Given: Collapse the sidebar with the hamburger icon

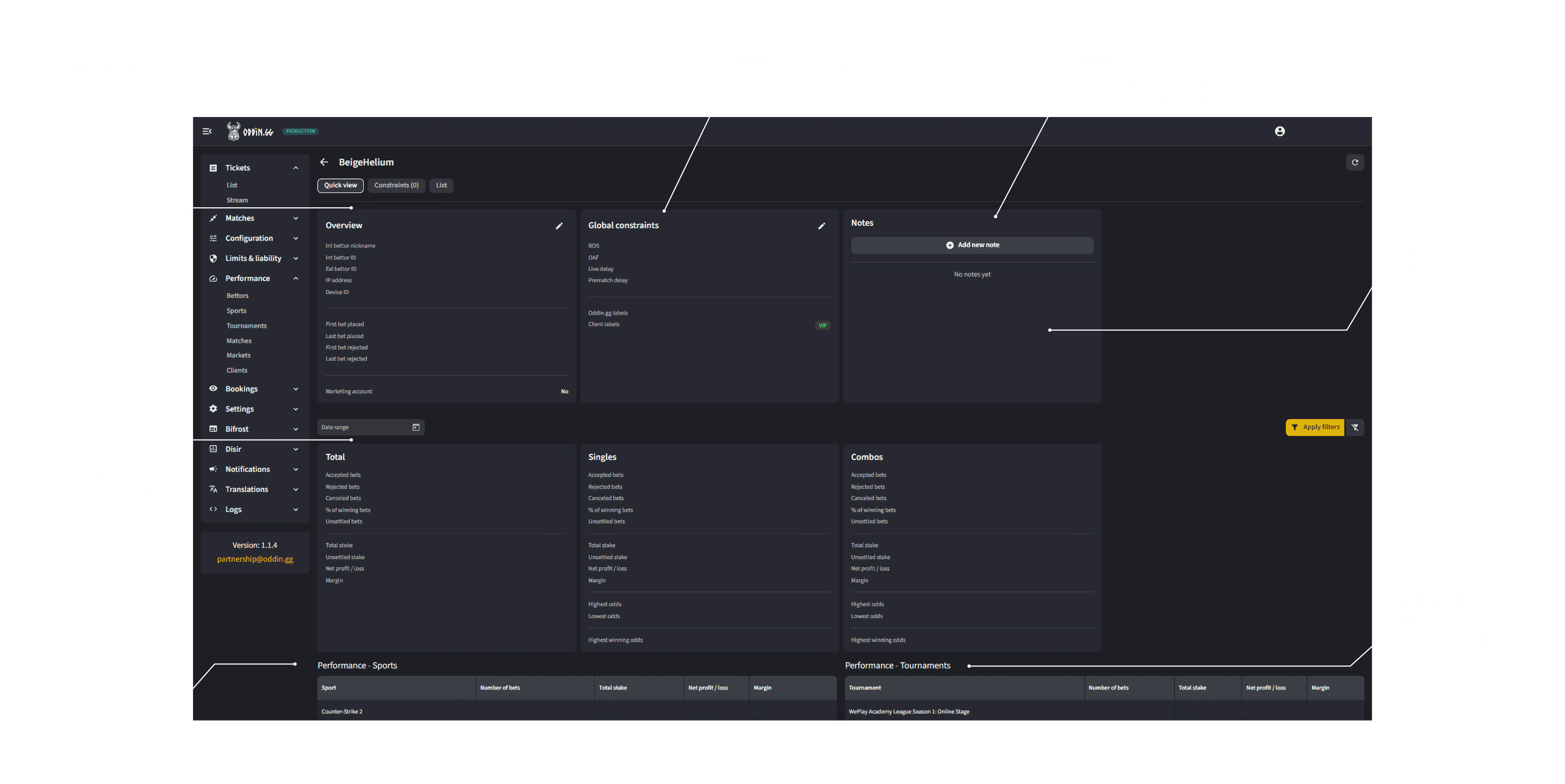Looking at the screenshot, I should pyautogui.click(x=206, y=131).
